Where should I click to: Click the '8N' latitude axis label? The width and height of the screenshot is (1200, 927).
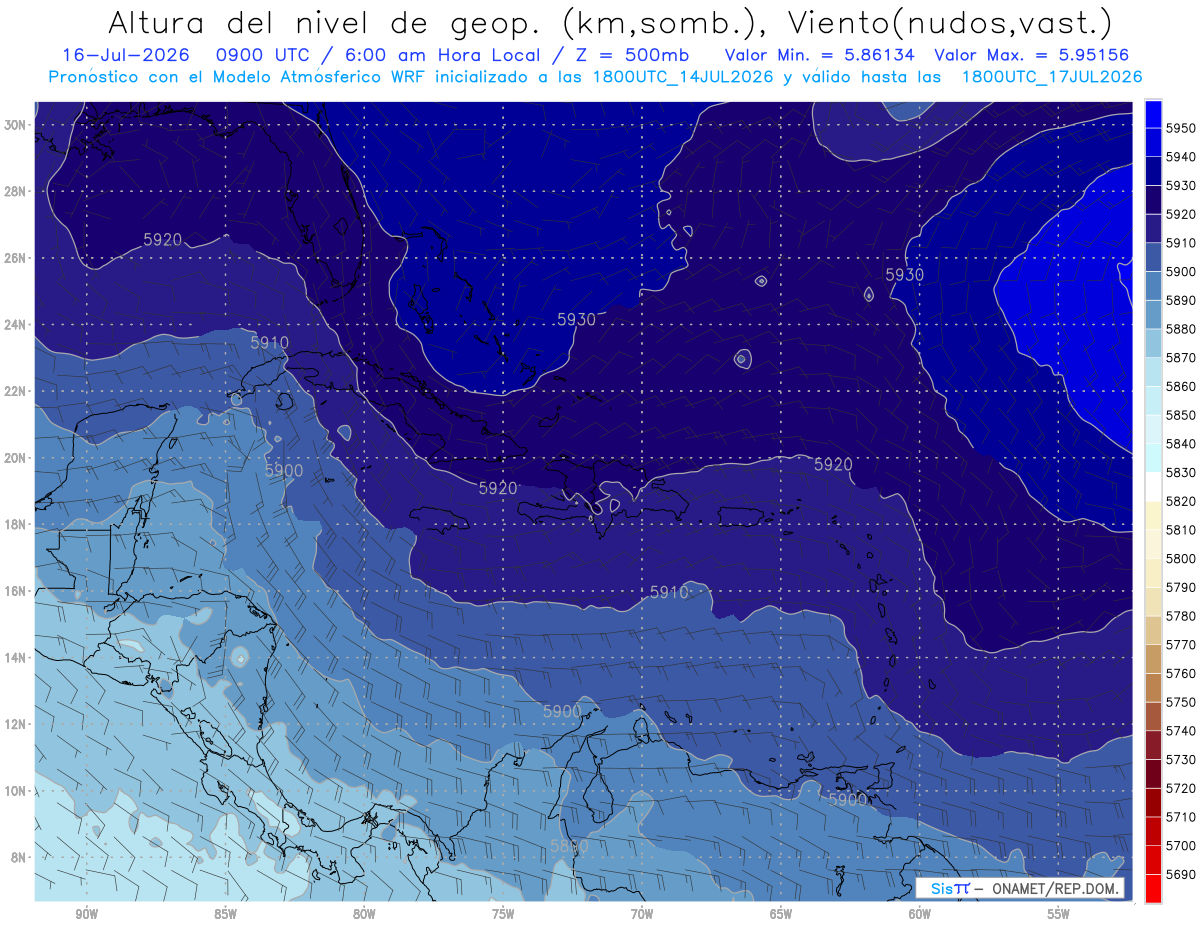tap(19, 858)
